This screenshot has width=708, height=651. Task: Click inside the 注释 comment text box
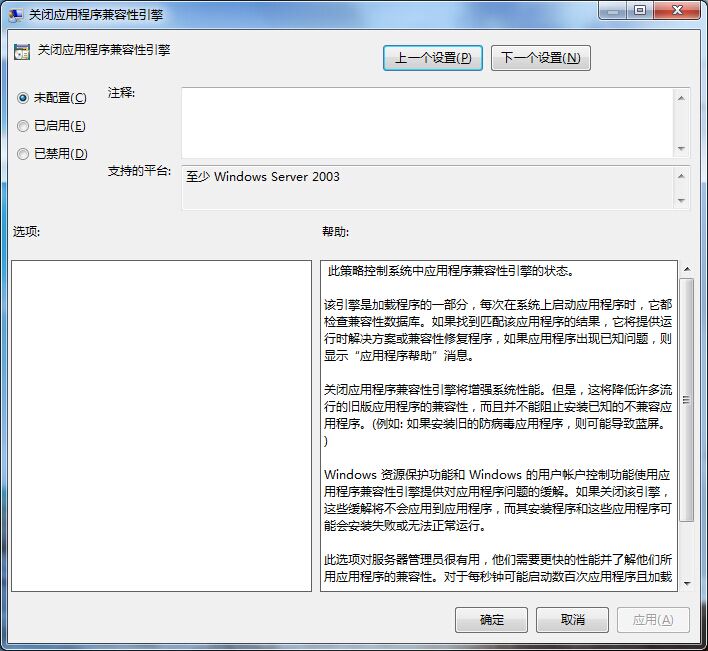pos(427,123)
